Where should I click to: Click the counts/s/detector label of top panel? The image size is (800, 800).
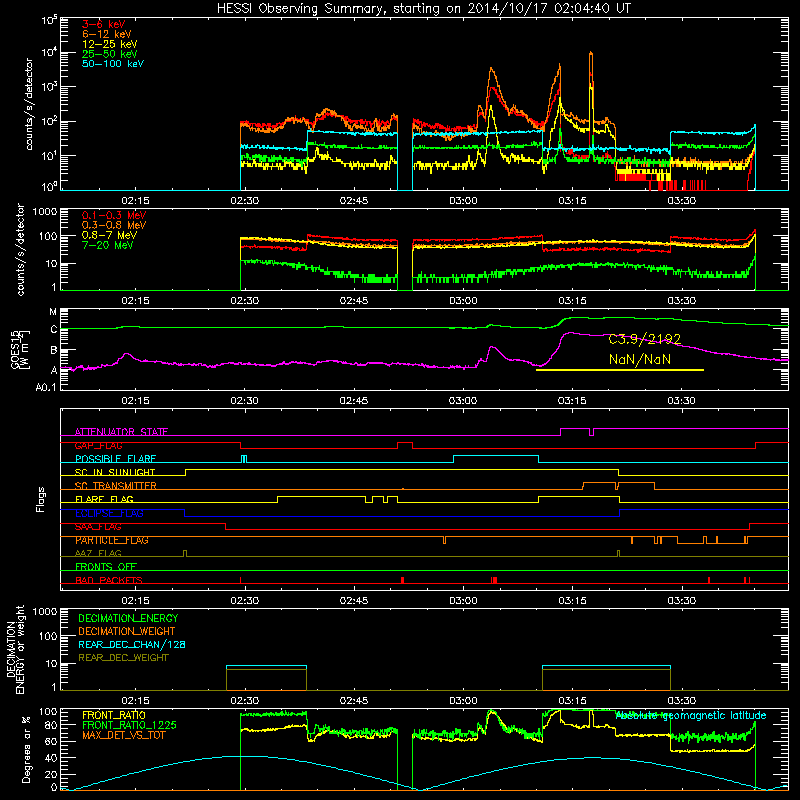click(x=29, y=104)
